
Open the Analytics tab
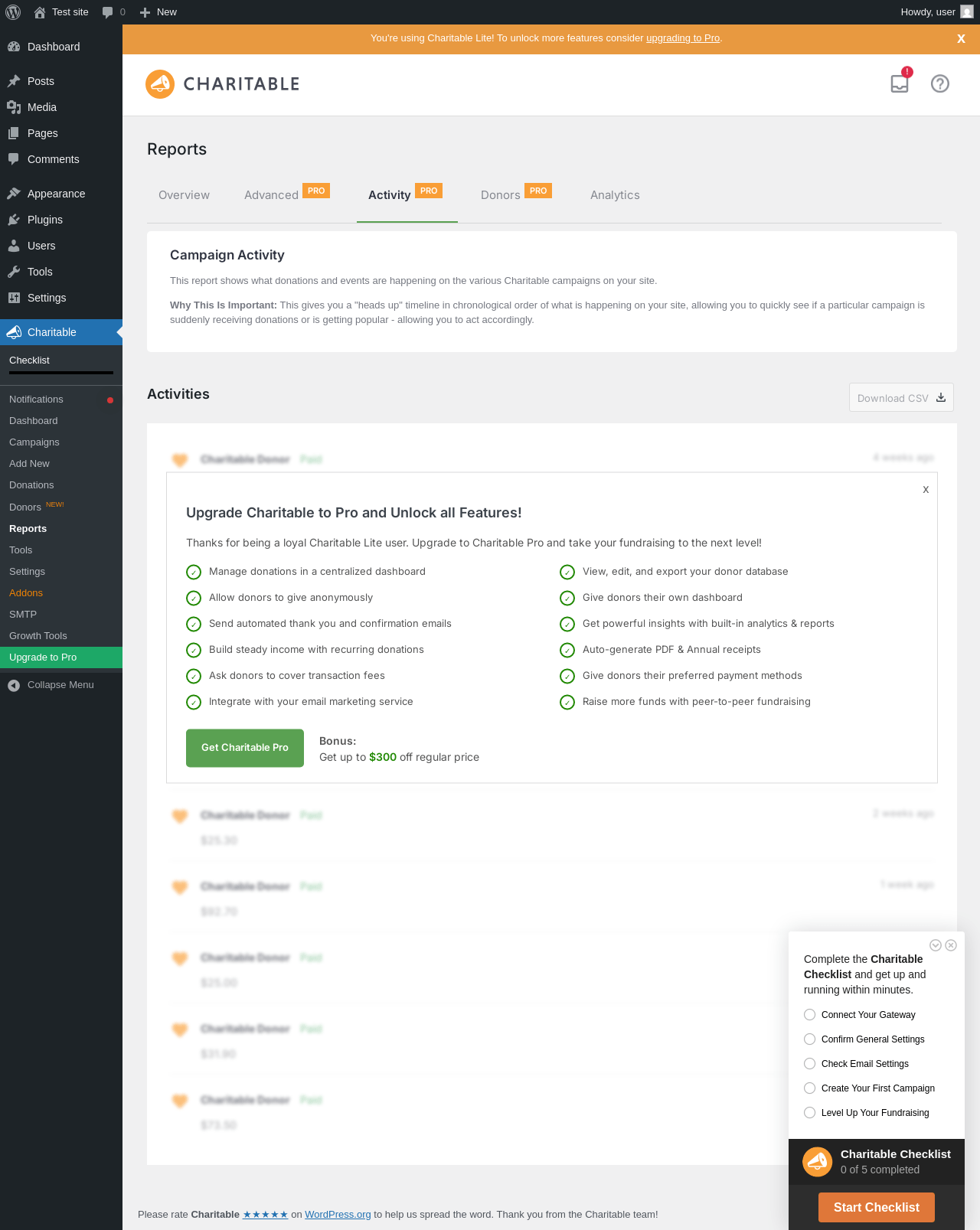[x=615, y=195]
